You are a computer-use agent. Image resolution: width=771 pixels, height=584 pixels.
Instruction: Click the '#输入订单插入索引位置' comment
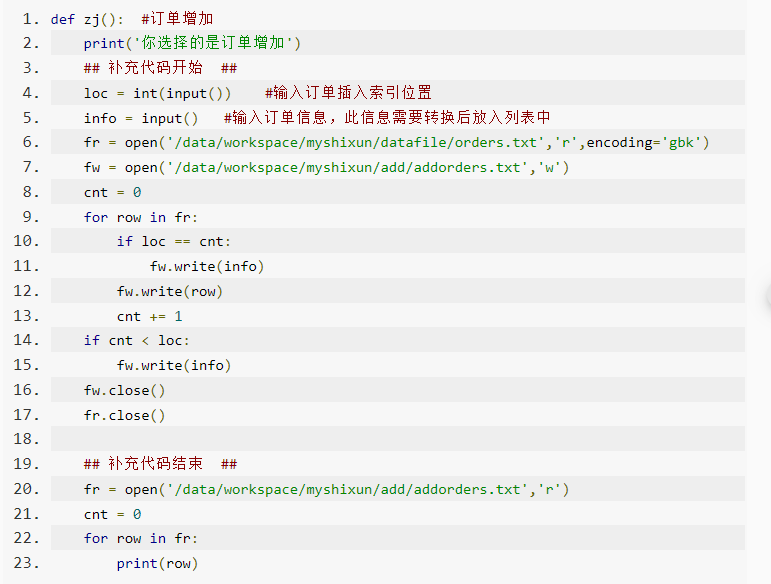click(348, 93)
